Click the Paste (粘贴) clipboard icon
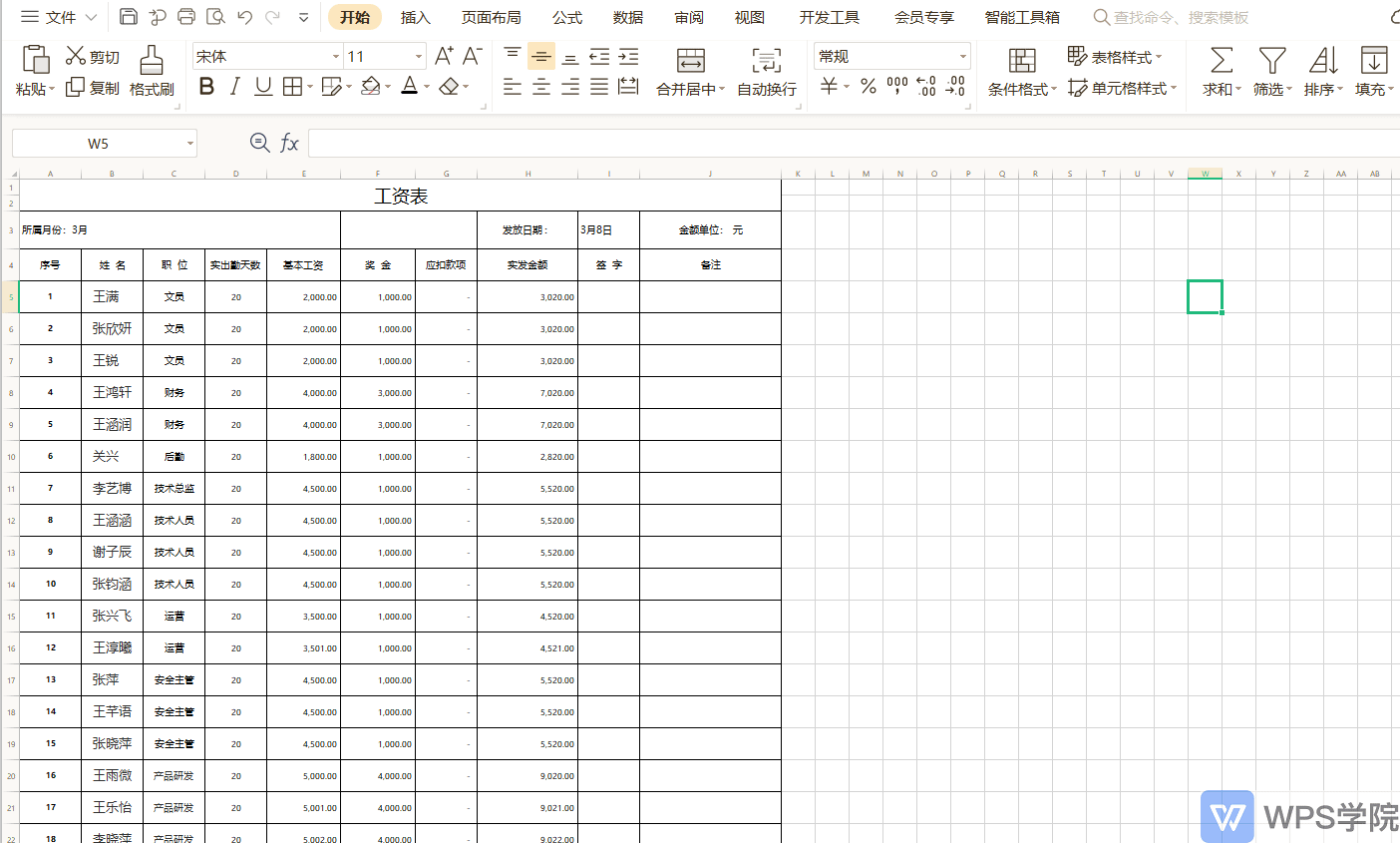The height and width of the screenshot is (843, 1400). 36,60
